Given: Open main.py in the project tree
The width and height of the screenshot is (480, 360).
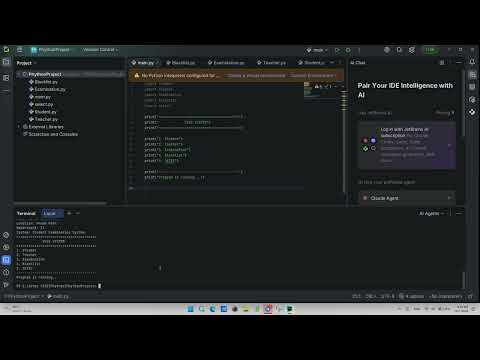Looking at the screenshot, I should pos(40,97).
